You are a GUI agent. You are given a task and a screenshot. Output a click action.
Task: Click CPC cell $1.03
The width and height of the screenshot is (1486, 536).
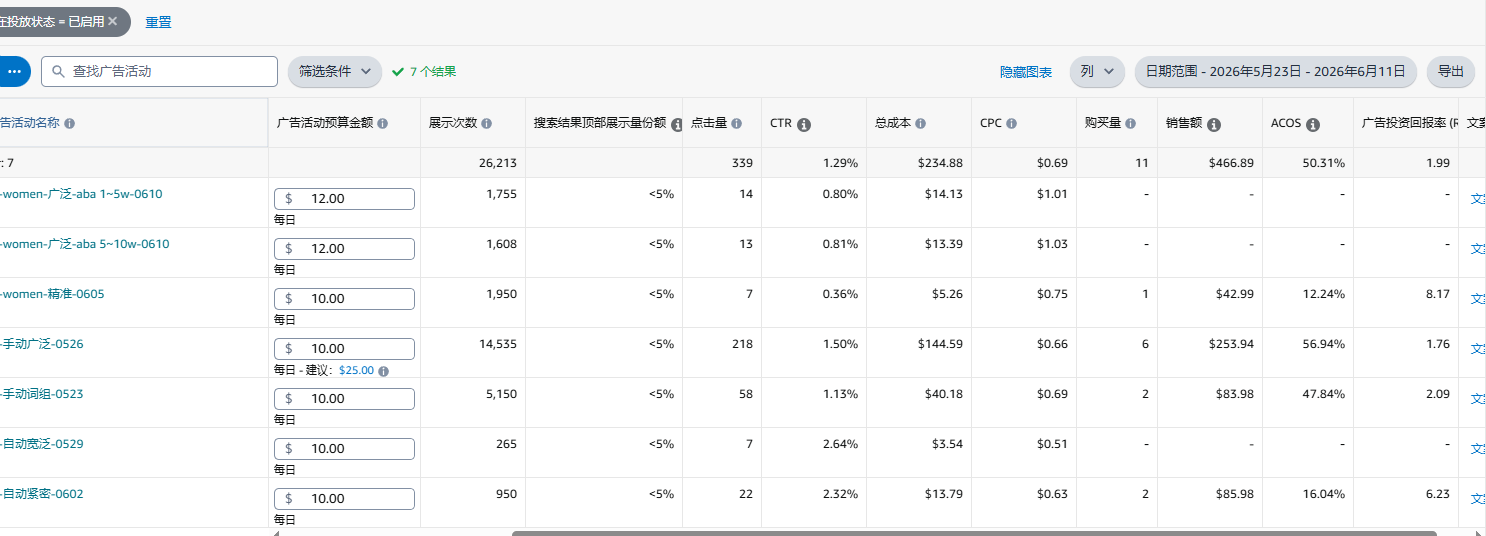(x=1052, y=244)
